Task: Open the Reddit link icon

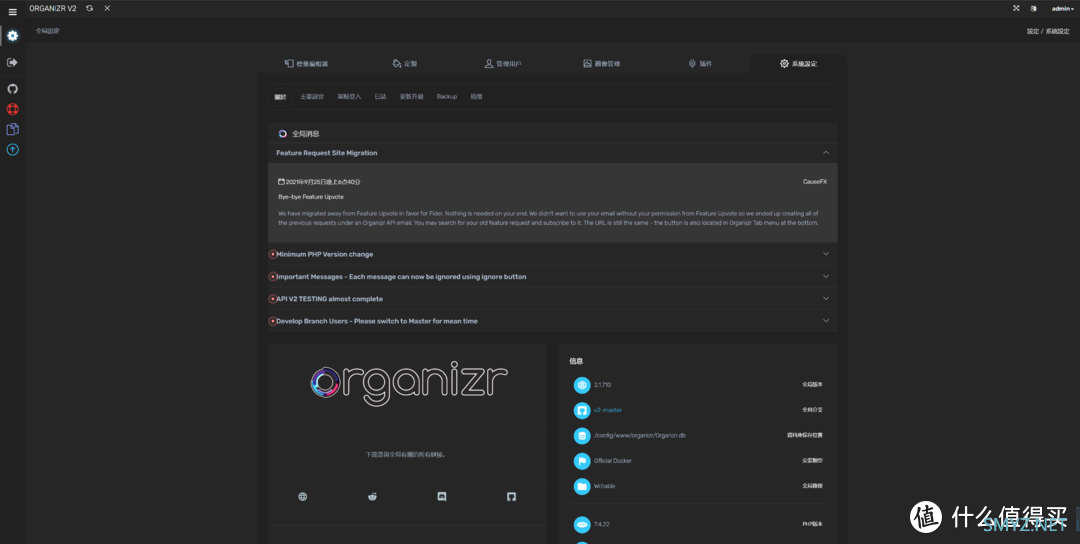Action: [x=373, y=496]
